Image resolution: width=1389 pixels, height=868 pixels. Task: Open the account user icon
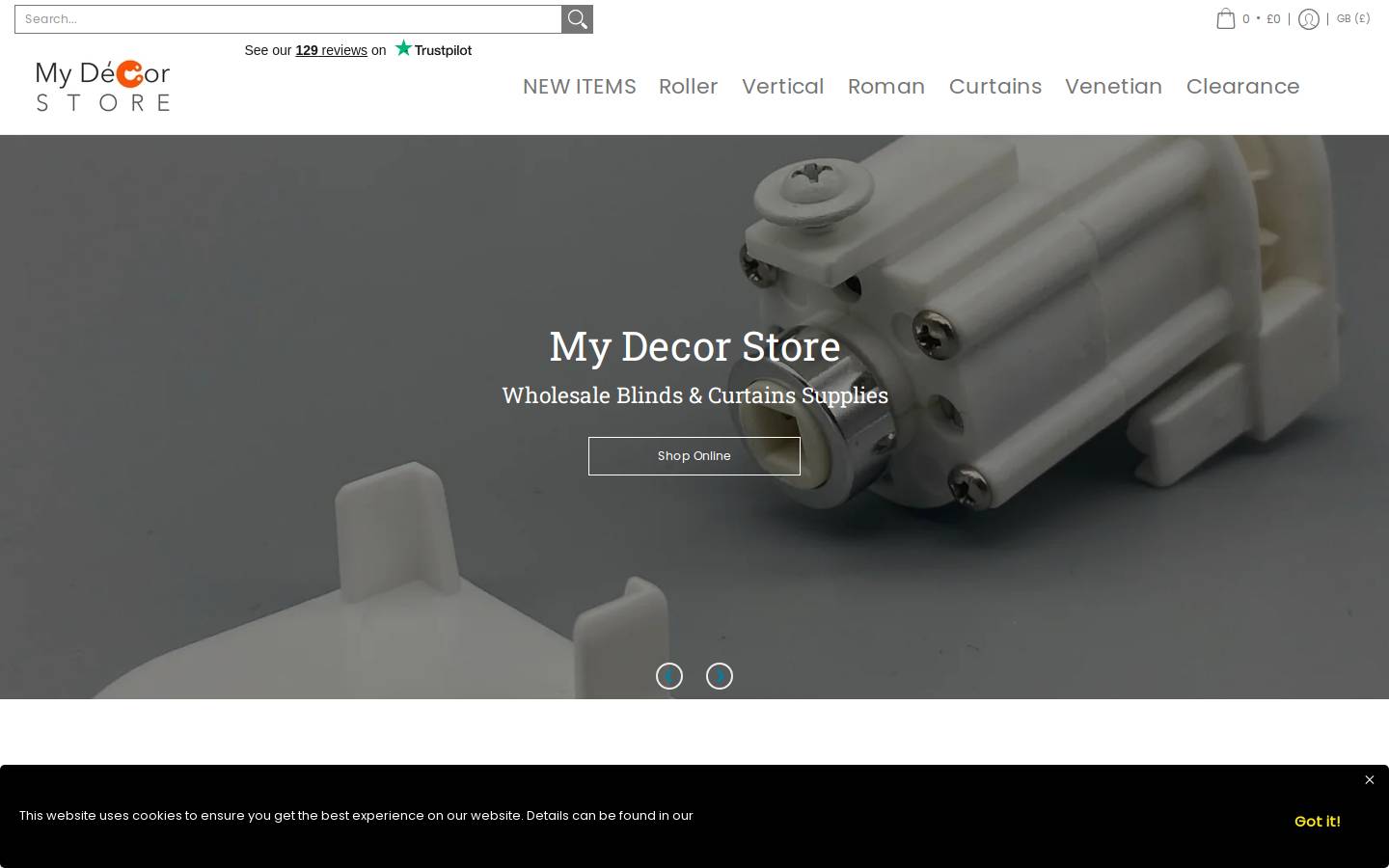pos(1308,19)
